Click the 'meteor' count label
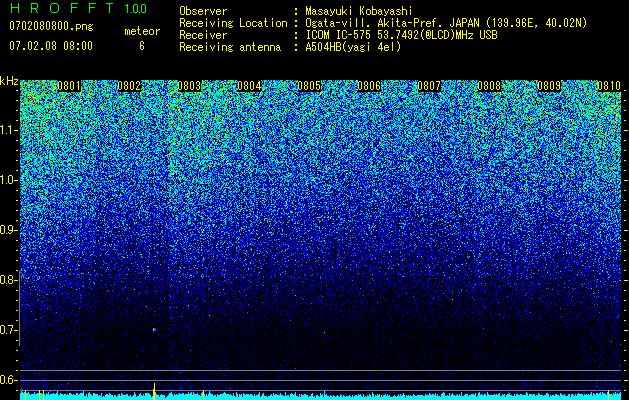The height and width of the screenshot is (400, 629). point(142,31)
